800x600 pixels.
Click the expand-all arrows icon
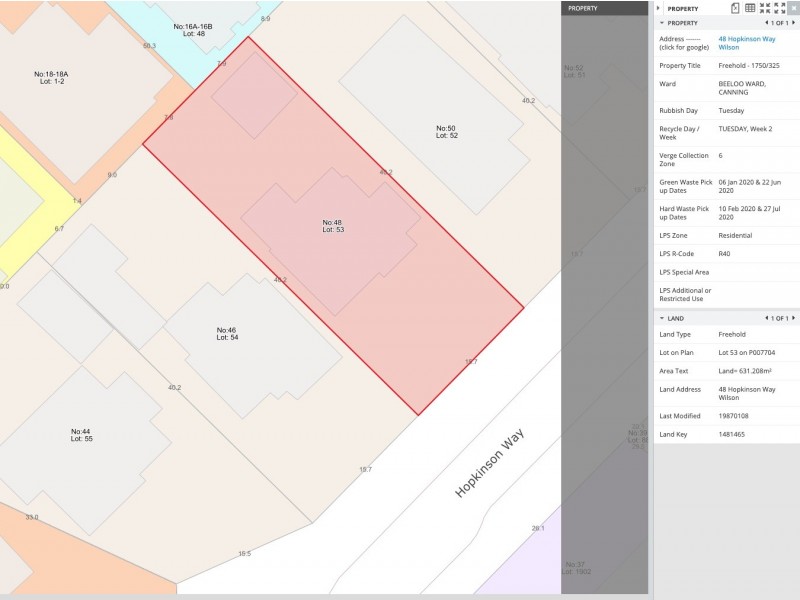pos(779,8)
